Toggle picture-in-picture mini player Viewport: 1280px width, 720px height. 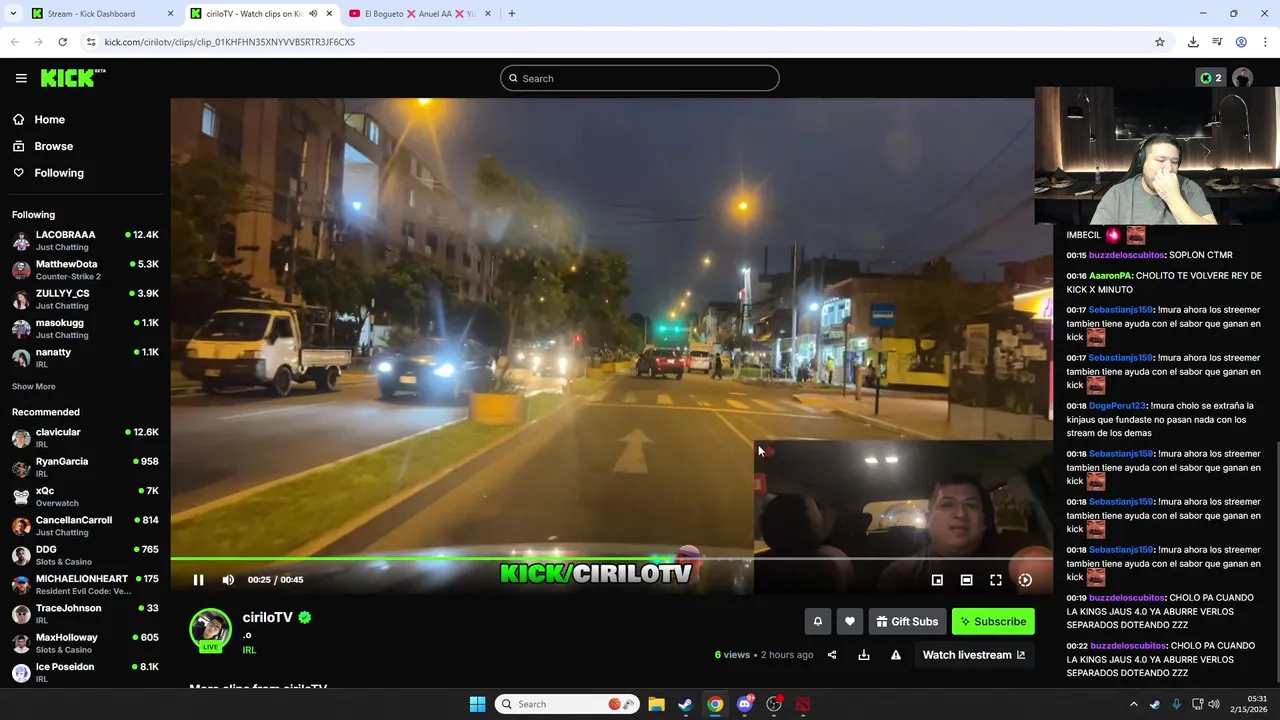[x=937, y=580]
